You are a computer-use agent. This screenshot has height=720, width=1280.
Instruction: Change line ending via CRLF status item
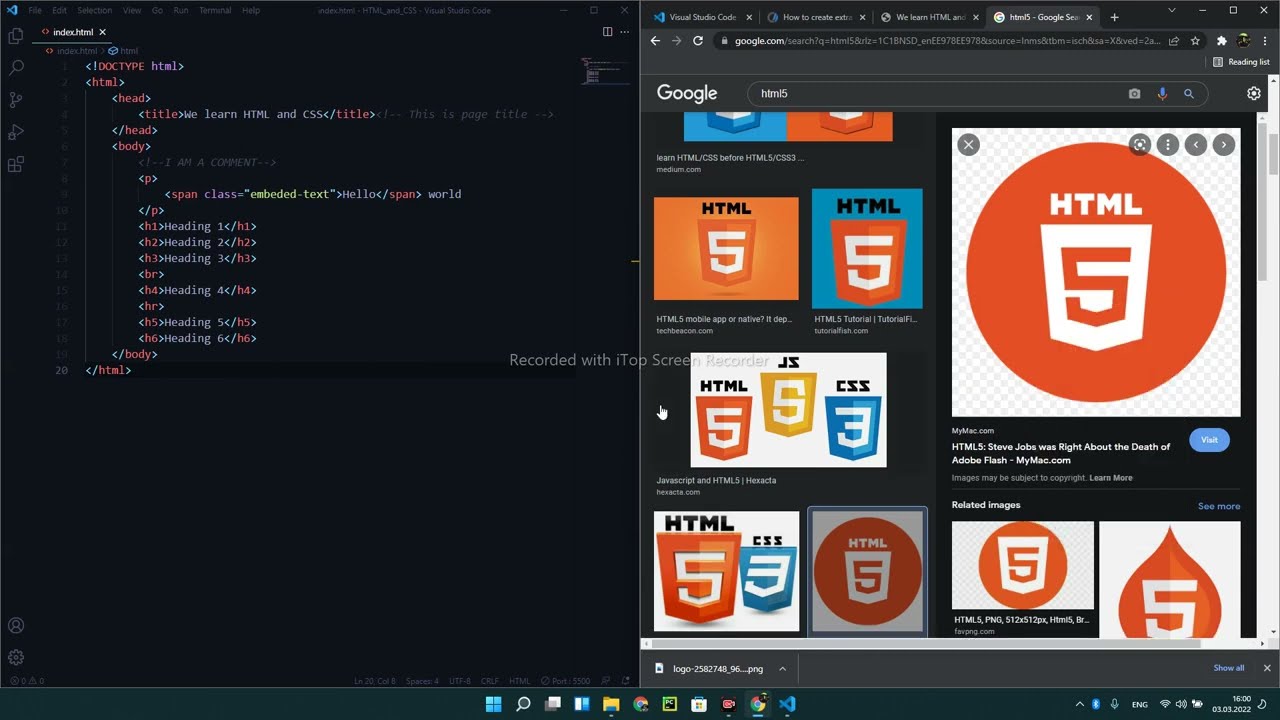490,681
